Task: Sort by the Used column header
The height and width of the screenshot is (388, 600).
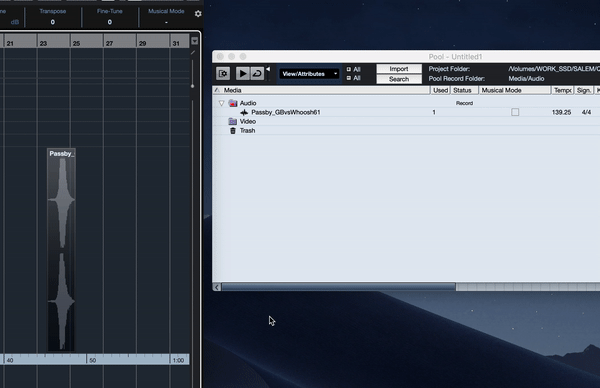Action: tap(440, 90)
